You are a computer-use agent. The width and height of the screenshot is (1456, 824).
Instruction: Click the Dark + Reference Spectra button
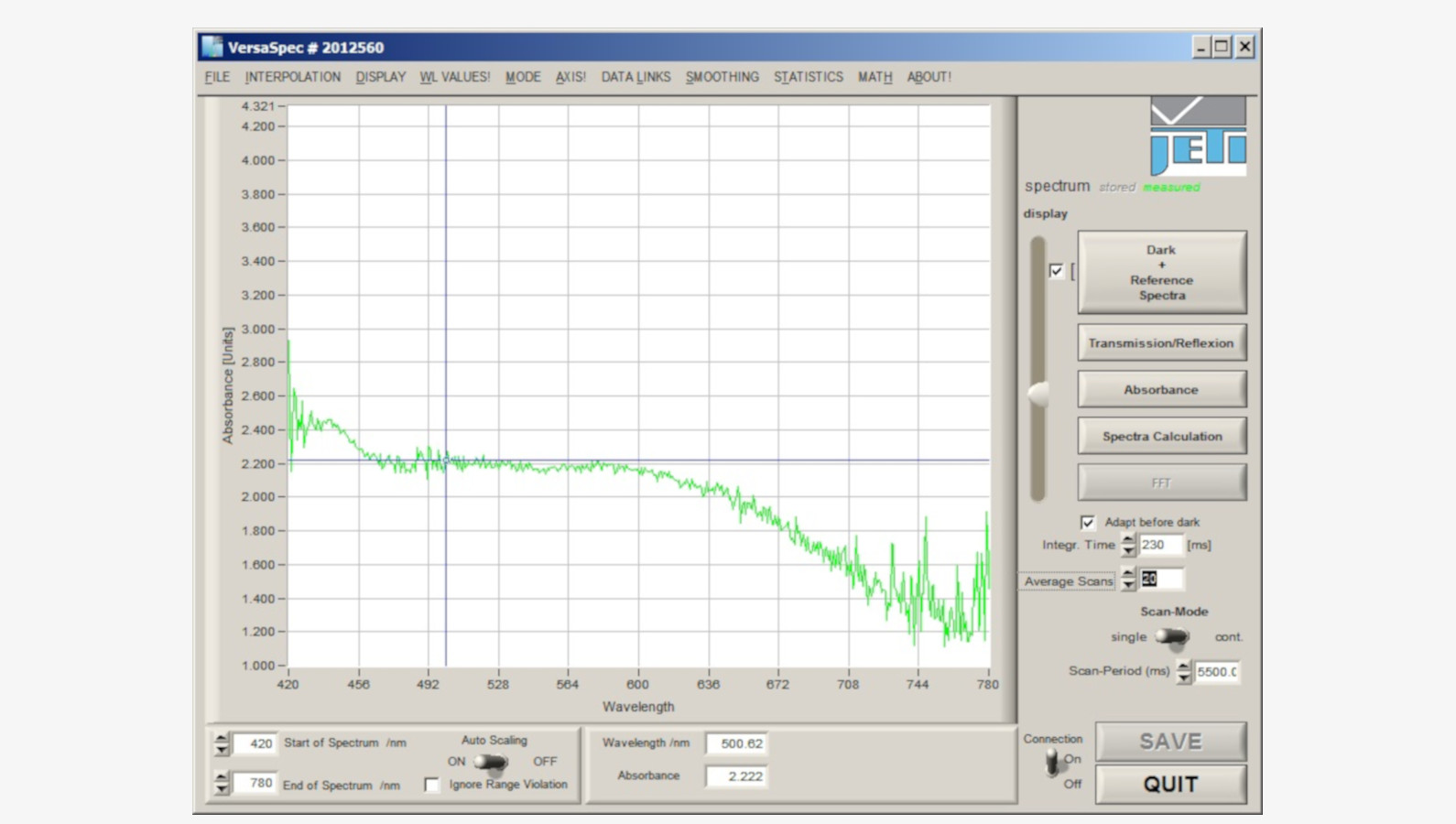1161,272
